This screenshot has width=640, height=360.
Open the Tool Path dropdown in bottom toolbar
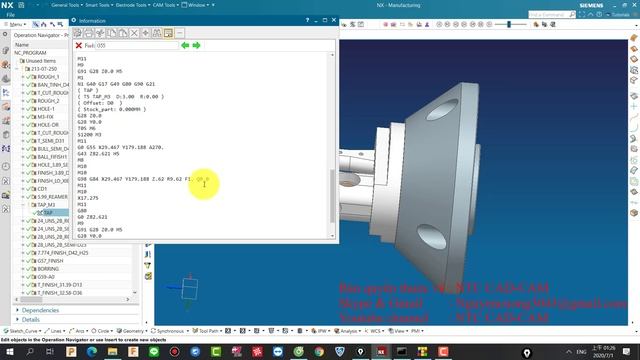pyautogui.click(x=207, y=331)
